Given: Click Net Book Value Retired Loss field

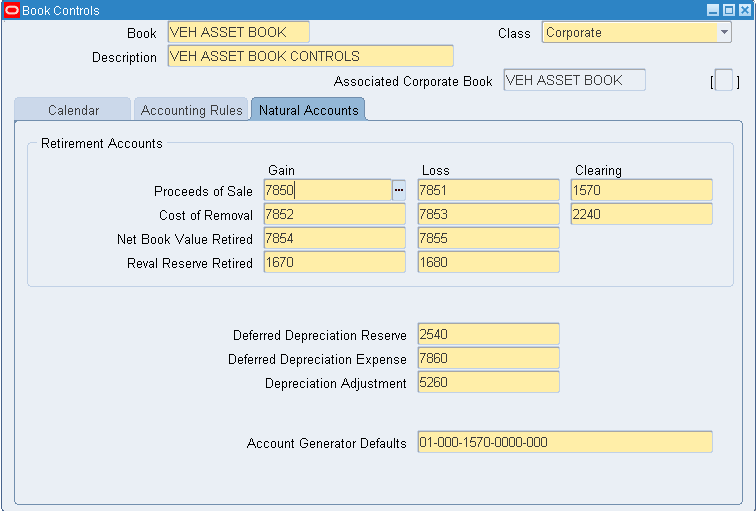Looking at the screenshot, I should (488, 239).
